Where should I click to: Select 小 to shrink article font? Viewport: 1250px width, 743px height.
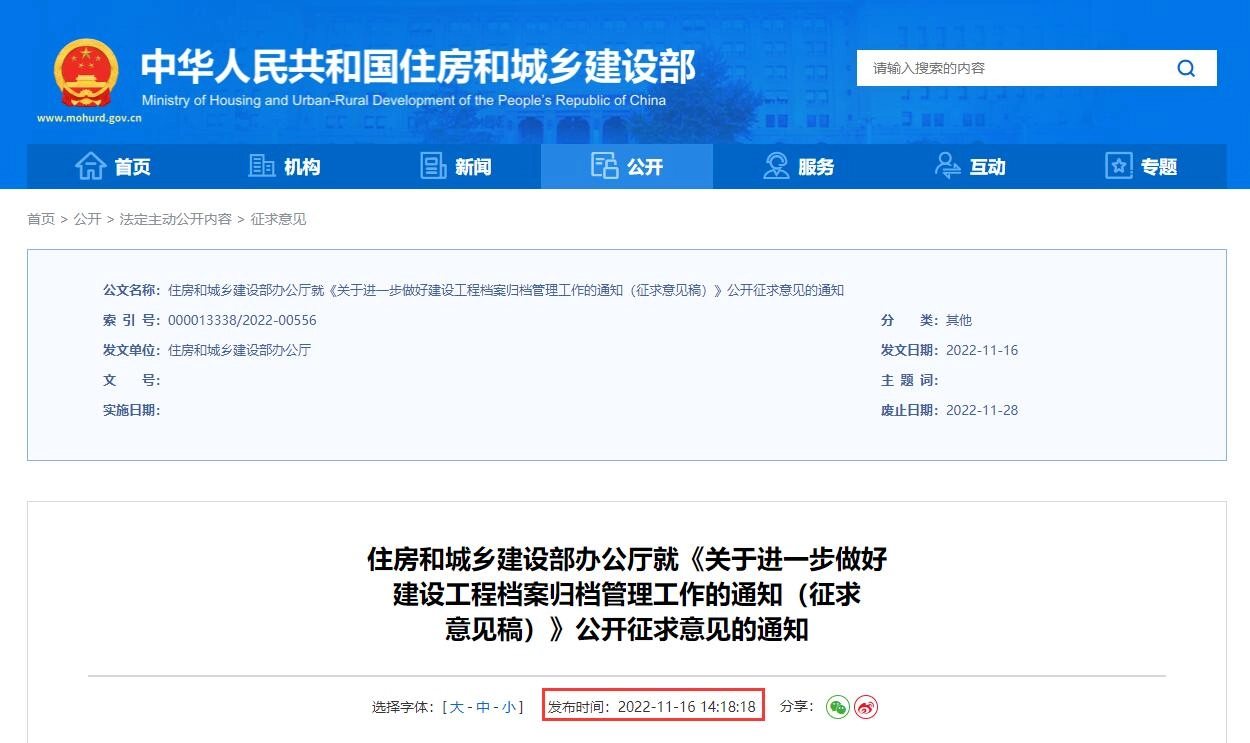point(510,705)
